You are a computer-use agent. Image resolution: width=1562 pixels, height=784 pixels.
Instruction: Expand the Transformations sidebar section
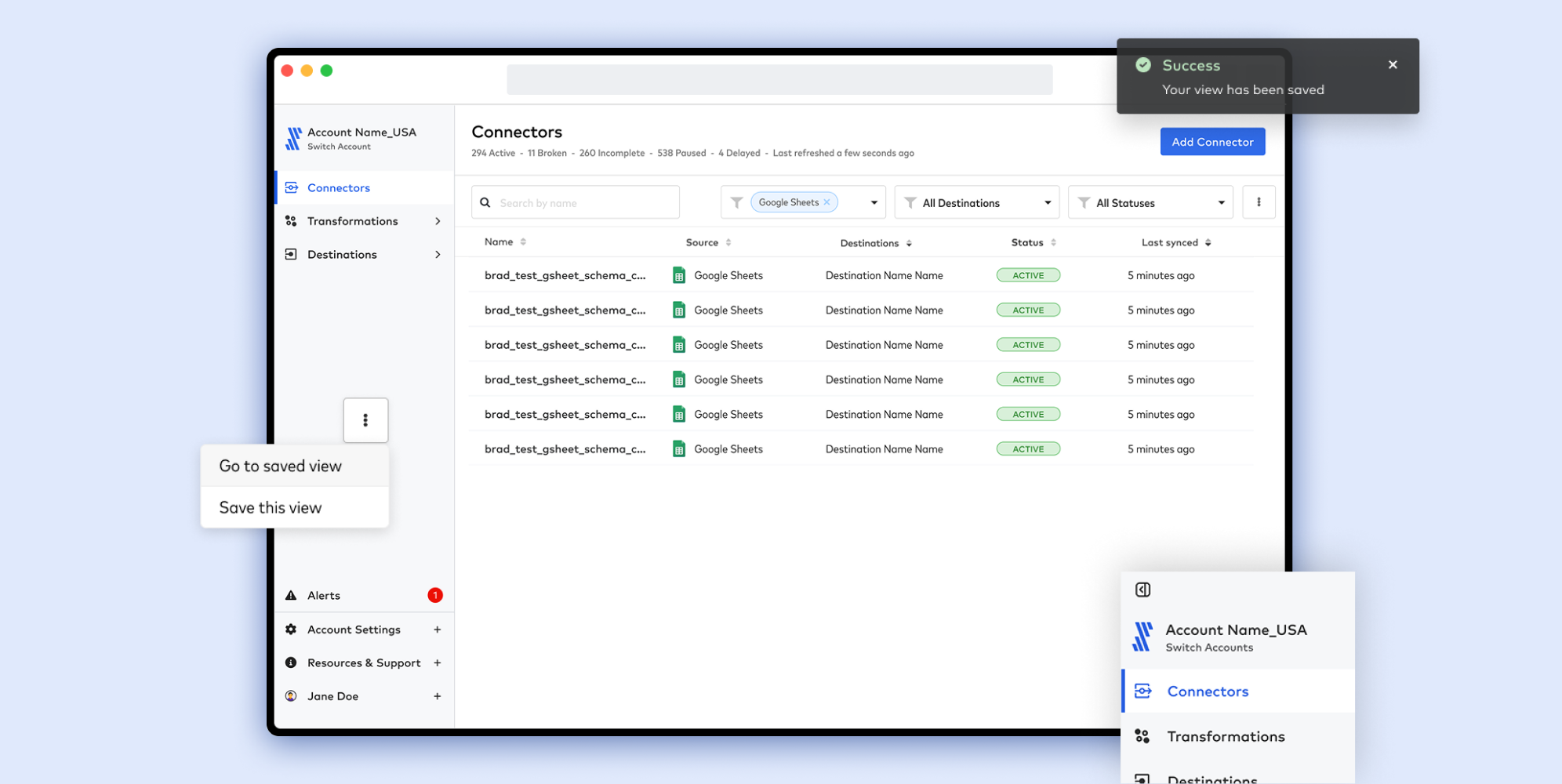(438, 221)
